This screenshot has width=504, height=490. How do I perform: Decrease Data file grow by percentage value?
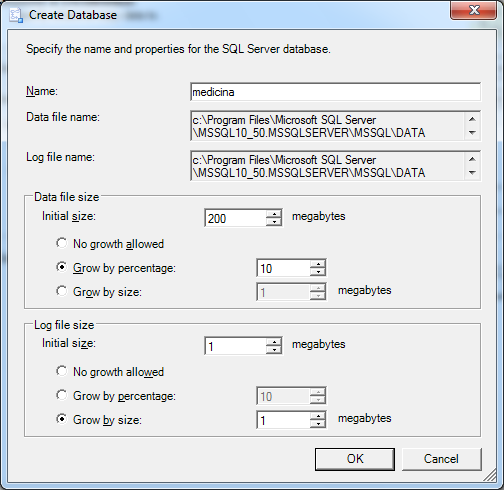click(x=318, y=272)
